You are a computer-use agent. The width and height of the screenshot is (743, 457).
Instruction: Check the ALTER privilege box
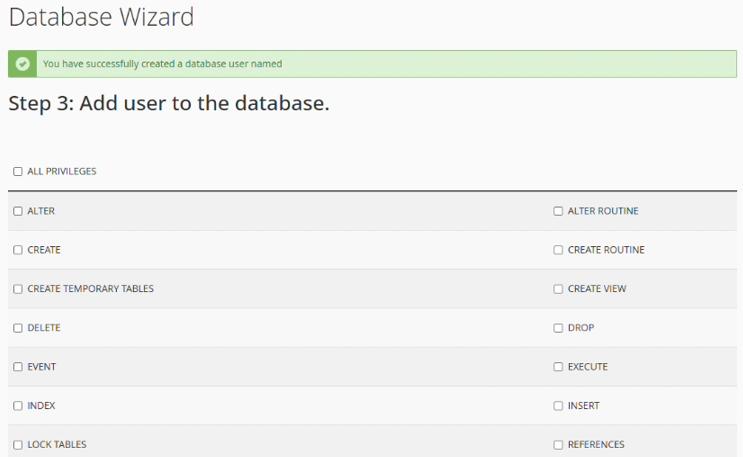pyautogui.click(x=18, y=211)
